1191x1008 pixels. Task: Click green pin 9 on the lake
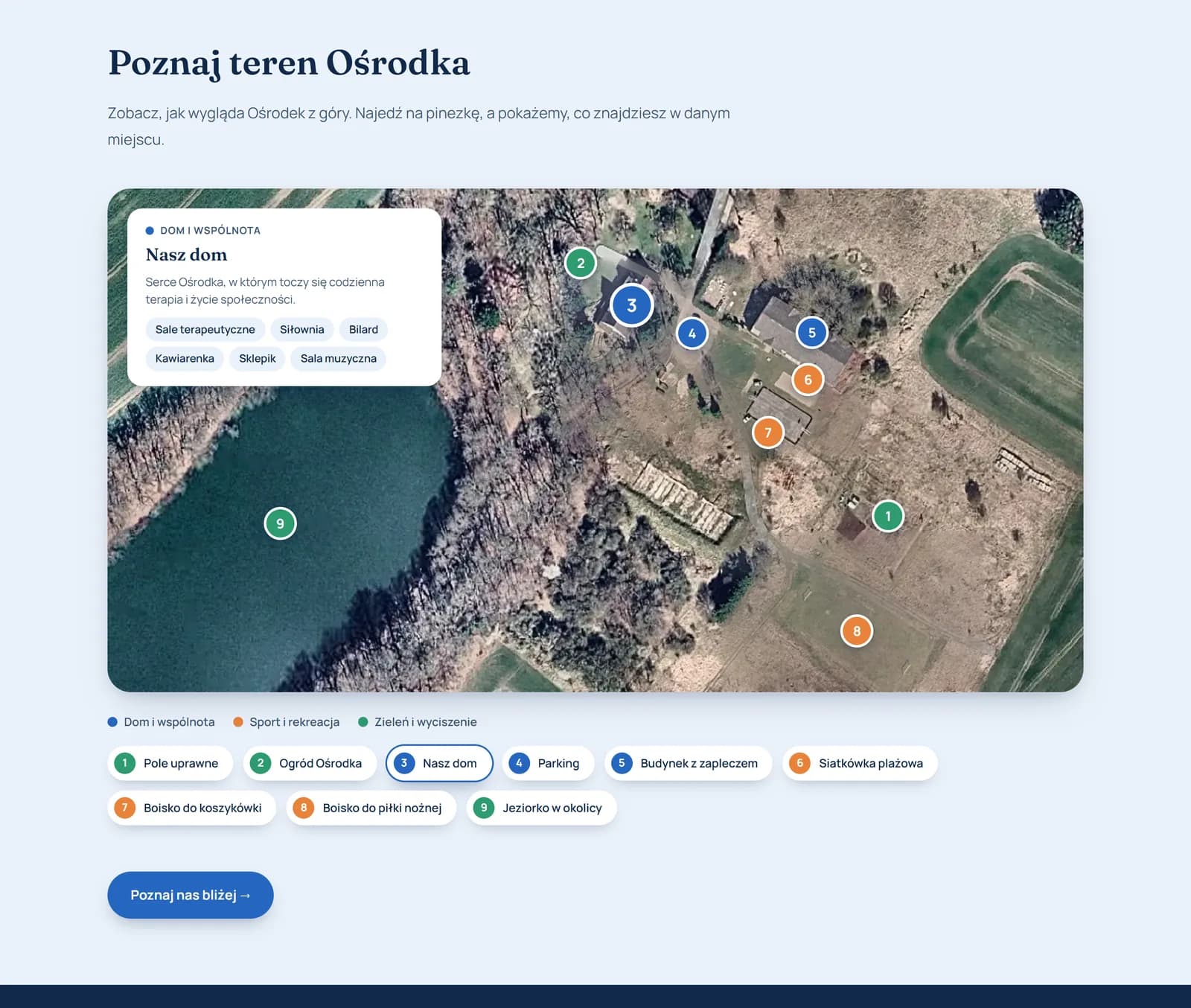[281, 523]
